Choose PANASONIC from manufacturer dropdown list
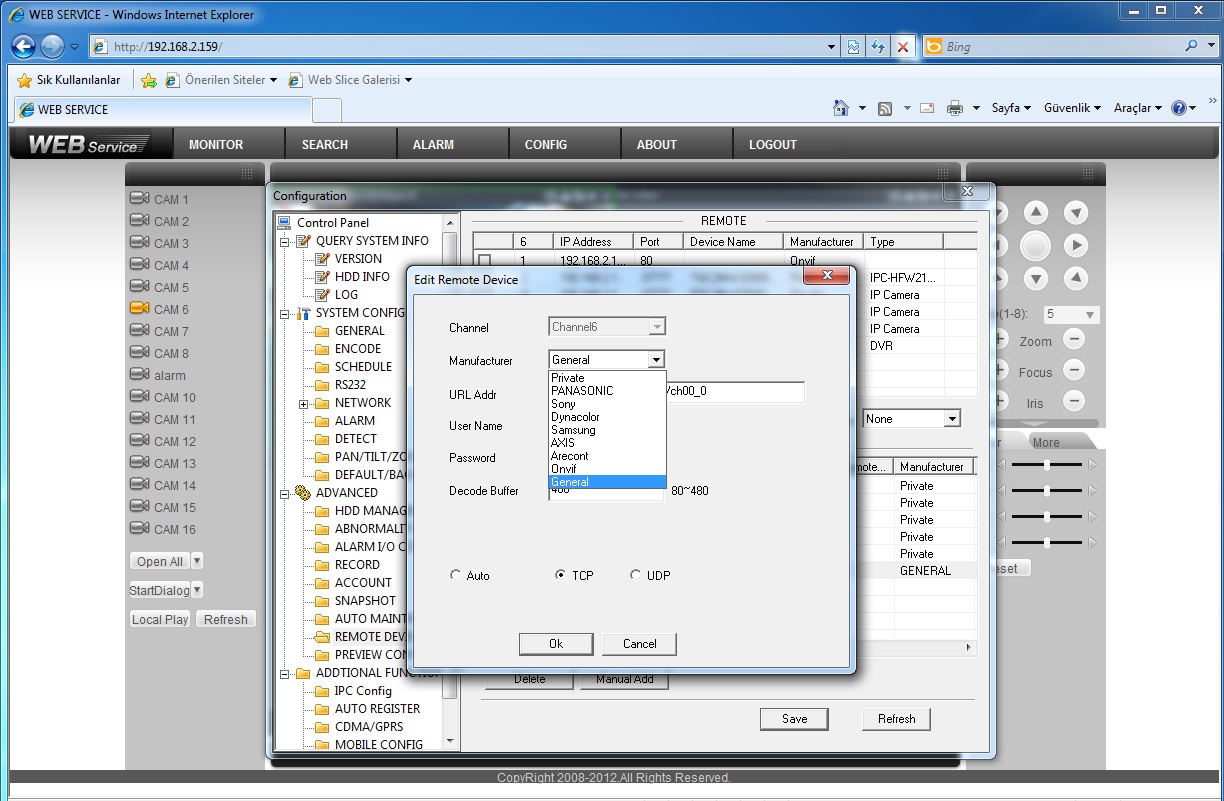The width and height of the screenshot is (1224, 801). tap(582, 391)
